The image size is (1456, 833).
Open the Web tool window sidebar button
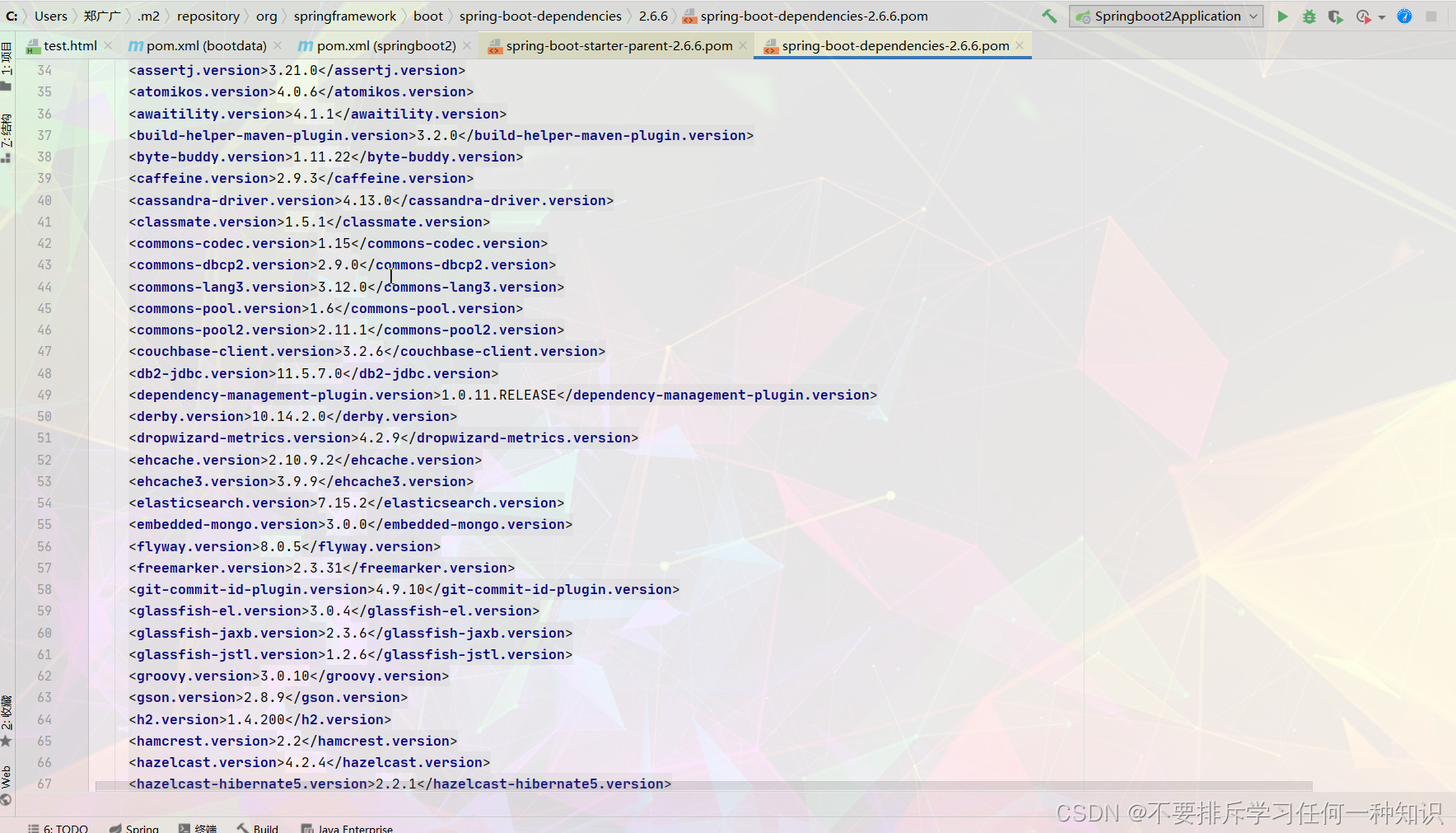tap(7, 785)
